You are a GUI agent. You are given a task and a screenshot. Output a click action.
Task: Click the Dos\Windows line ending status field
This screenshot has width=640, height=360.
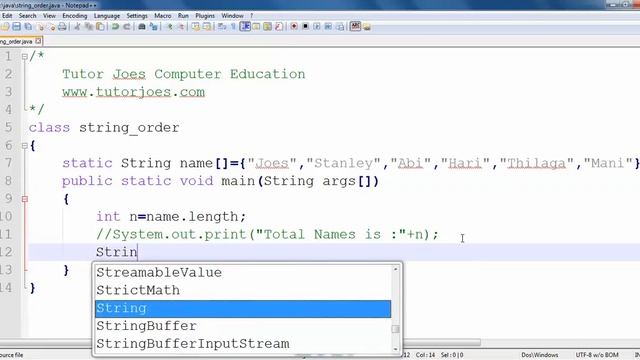[539, 355]
